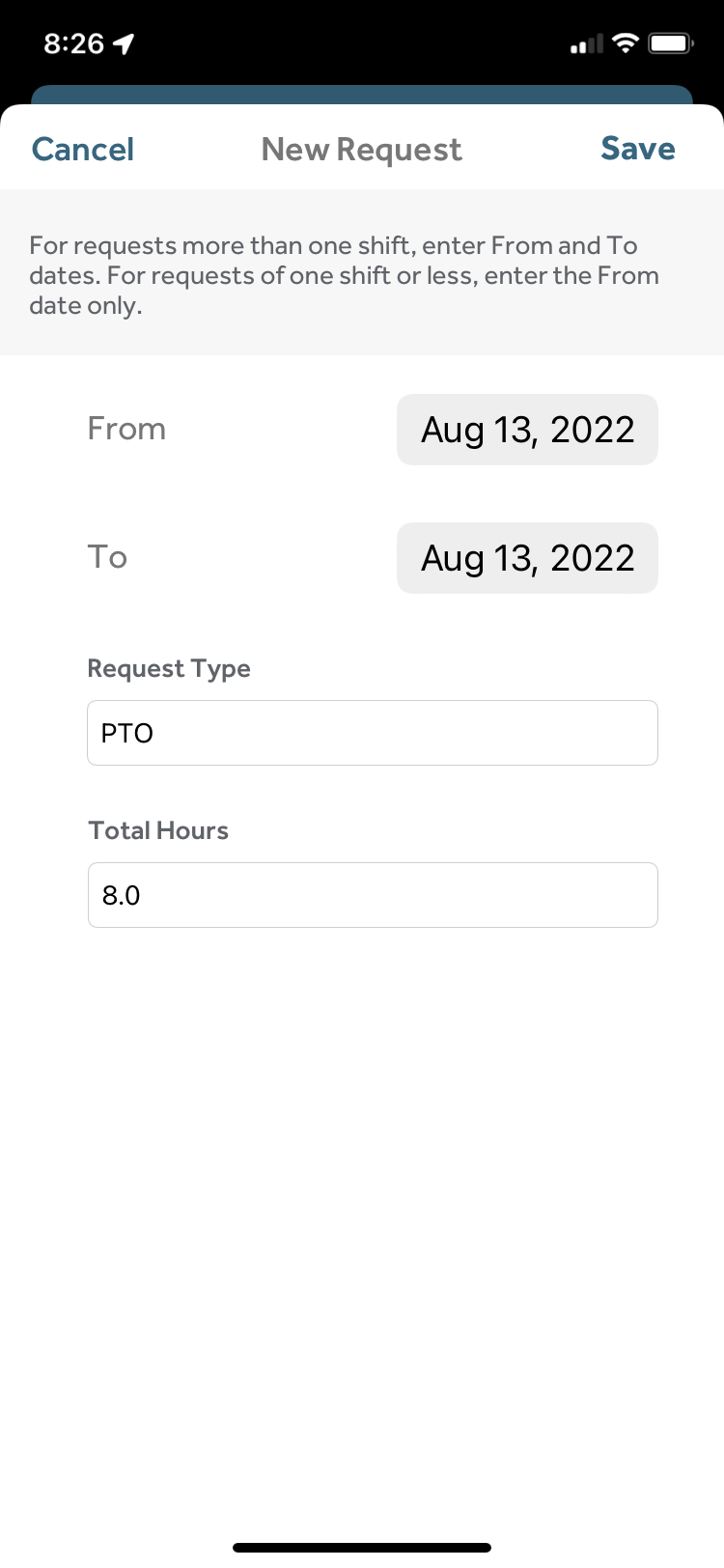724x1568 pixels.
Task: Tap the To label
Action: (x=107, y=557)
